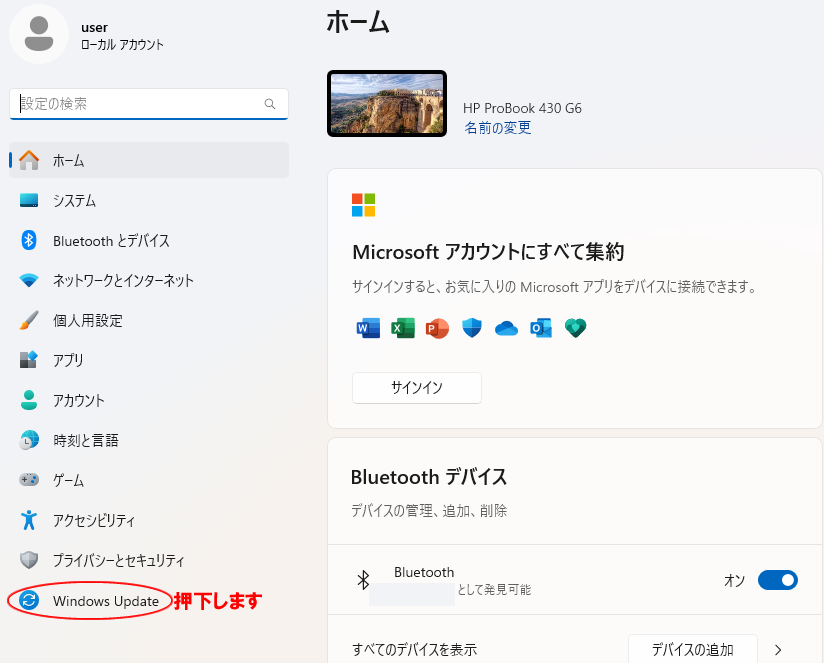Open the システム settings category

[x=149, y=200]
